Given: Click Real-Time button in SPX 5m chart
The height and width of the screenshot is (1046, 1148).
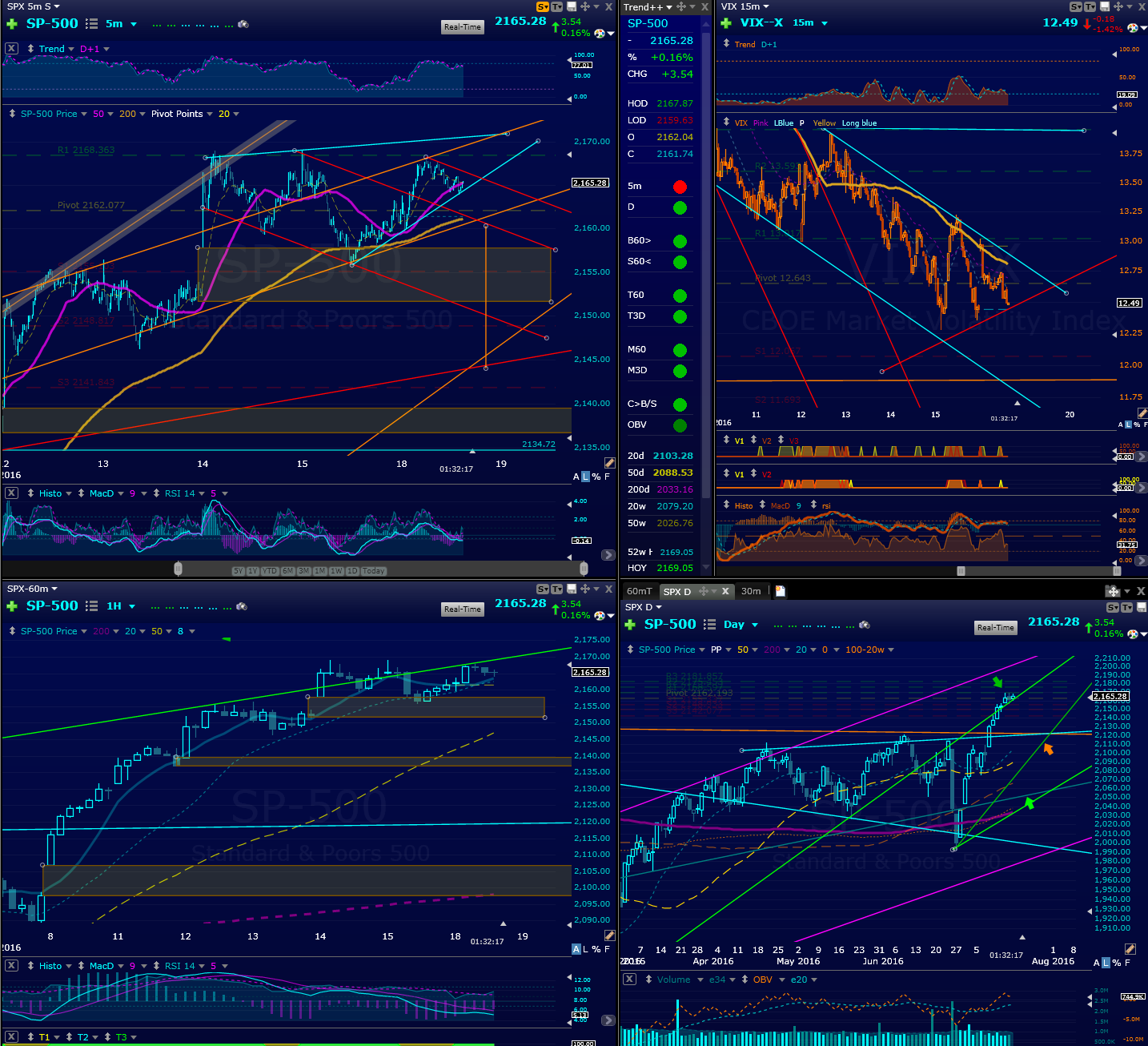Looking at the screenshot, I should pos(463,26).
